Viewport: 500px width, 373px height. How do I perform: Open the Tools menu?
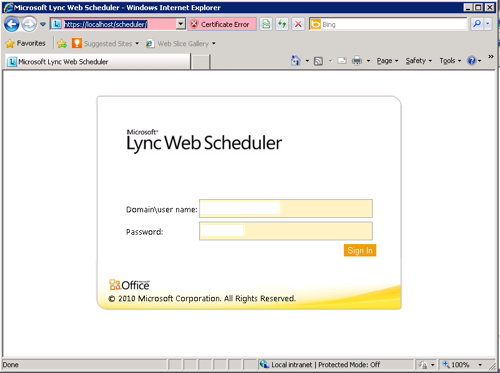click(x=450, y=61)
